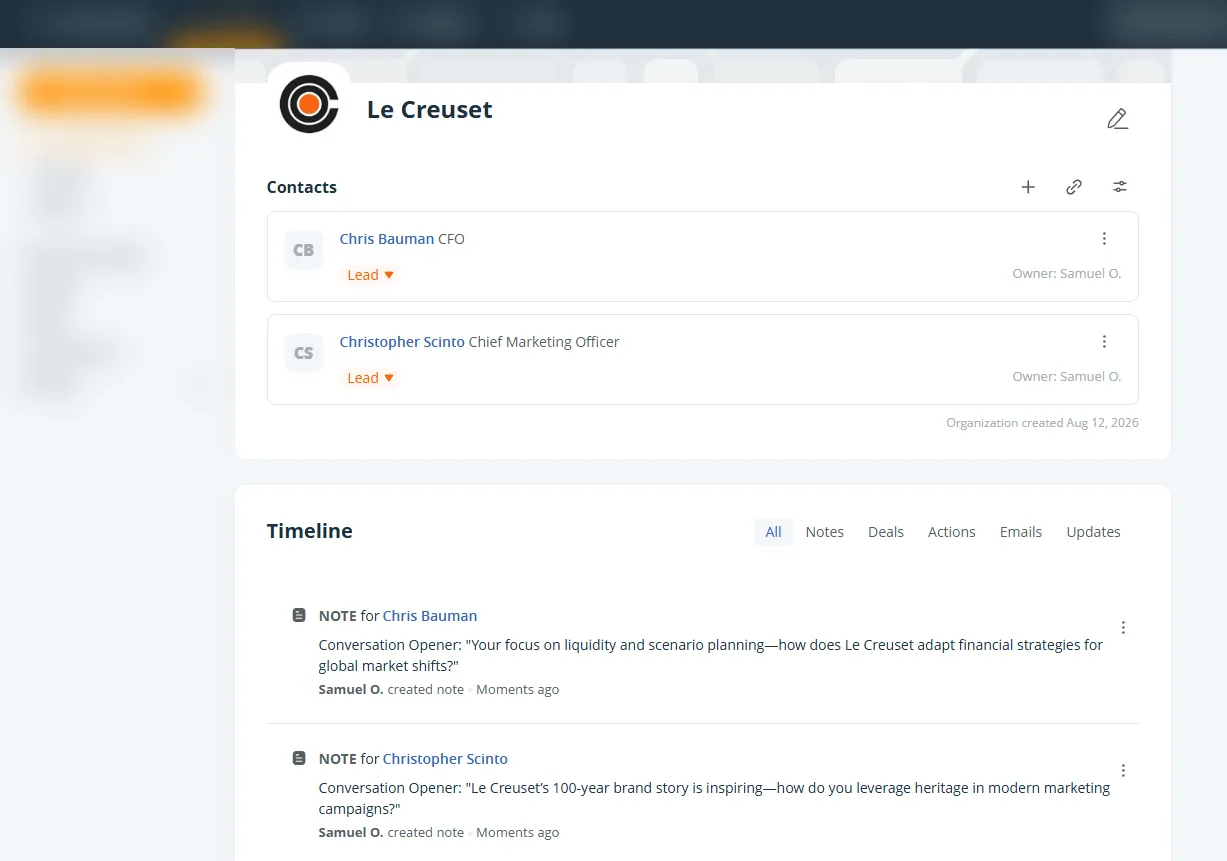Click the Timeline section heading
Screen dimensions: 1227x861
310,531
